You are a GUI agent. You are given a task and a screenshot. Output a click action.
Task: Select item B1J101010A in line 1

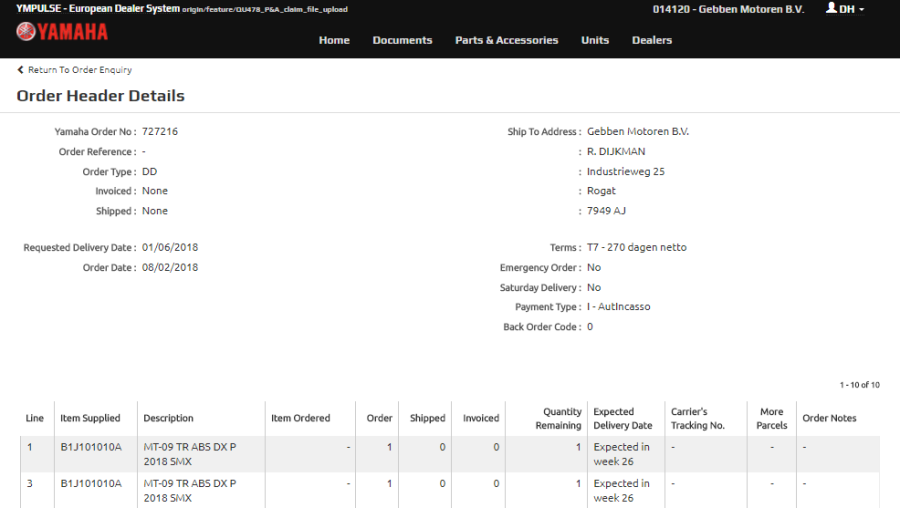click(x=91, y=447)
